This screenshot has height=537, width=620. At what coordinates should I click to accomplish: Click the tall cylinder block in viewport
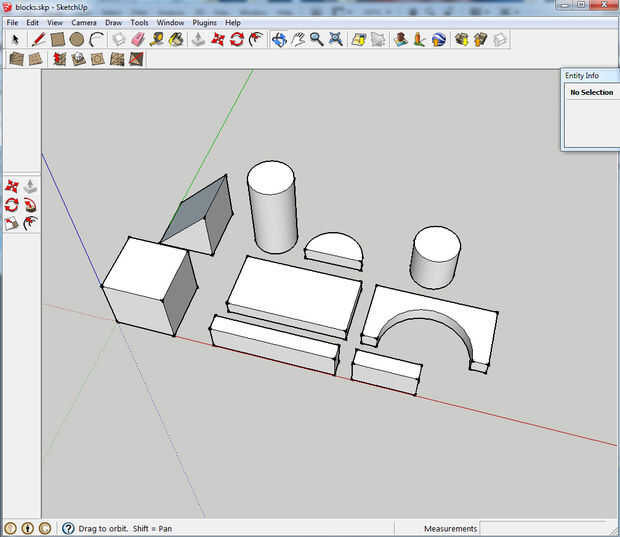pyautogui.click(x=272, y=210)
